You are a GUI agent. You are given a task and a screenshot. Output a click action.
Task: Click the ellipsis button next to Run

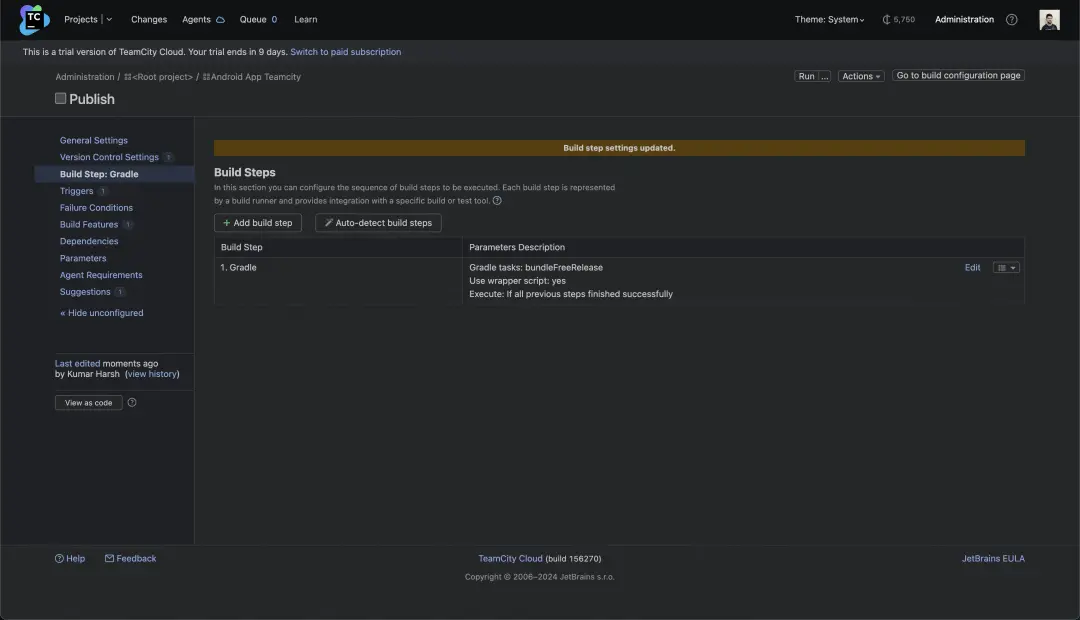[x=825, y=76]
